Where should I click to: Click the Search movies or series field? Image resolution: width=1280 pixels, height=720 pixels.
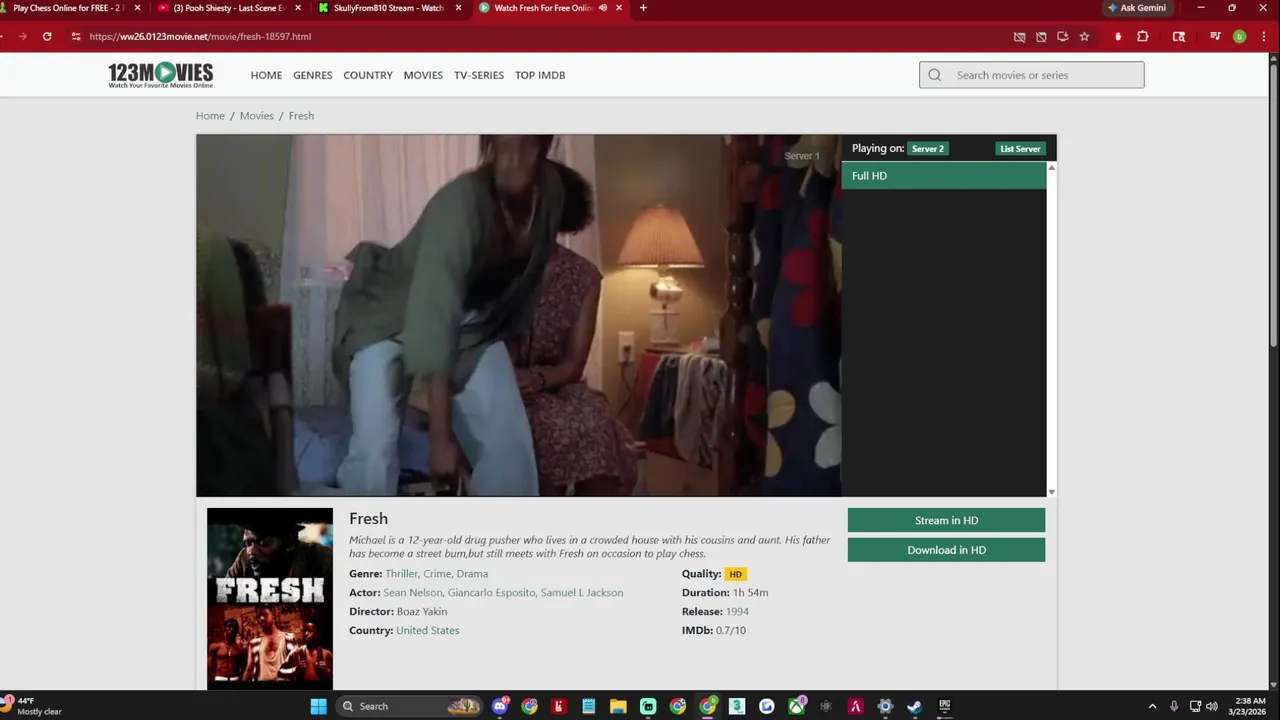[x=1032, y=75]
